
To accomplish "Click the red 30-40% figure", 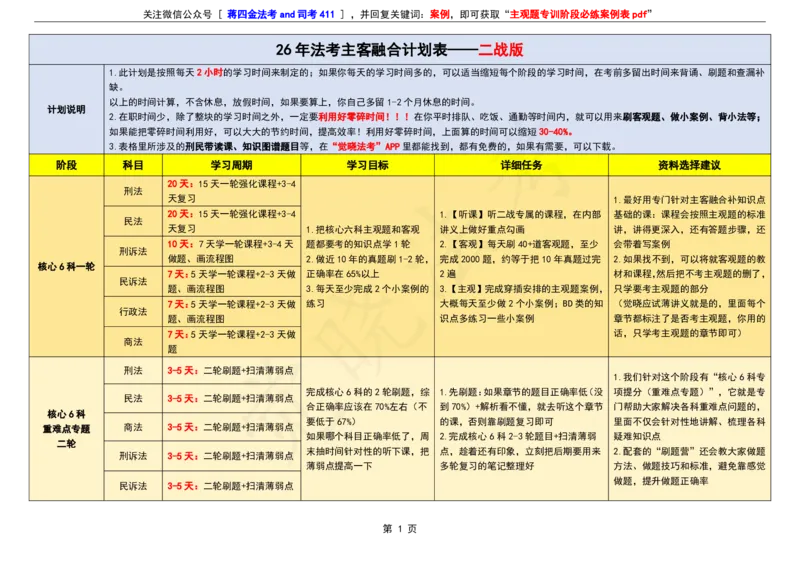I will 555,132.
